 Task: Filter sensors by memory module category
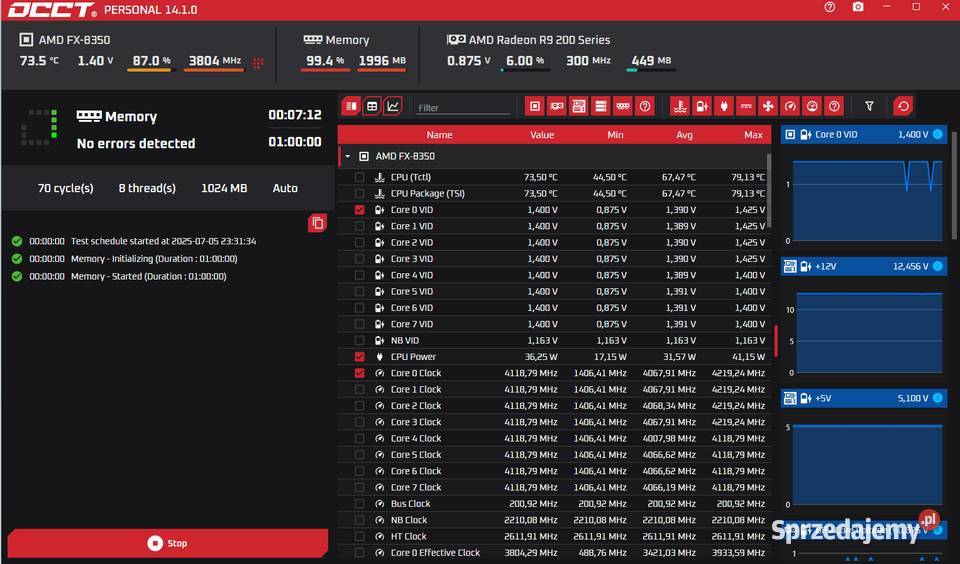click(x=623, y=107)
